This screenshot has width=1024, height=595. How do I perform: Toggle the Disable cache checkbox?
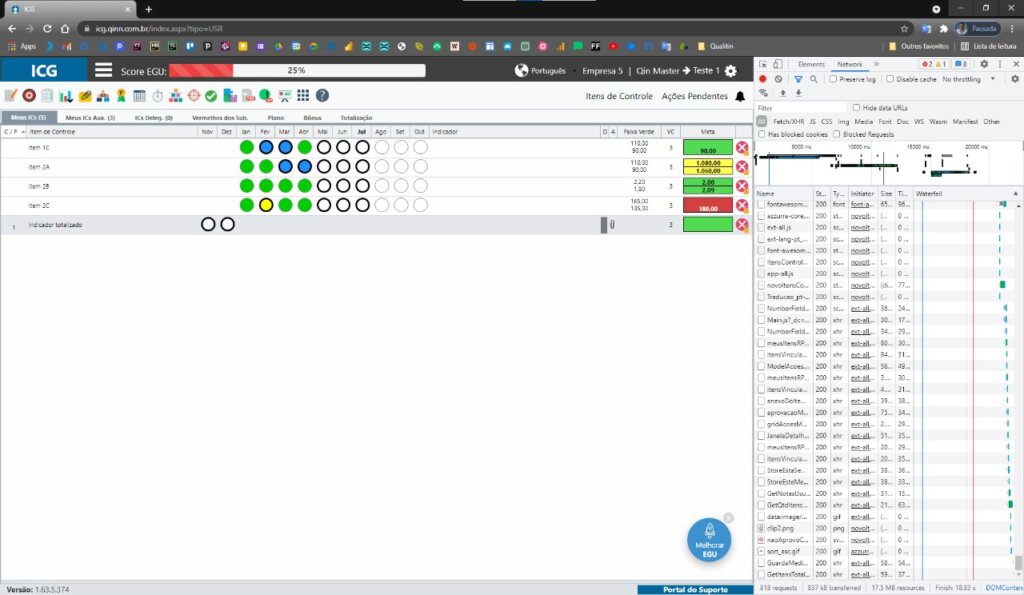[889, 79]
